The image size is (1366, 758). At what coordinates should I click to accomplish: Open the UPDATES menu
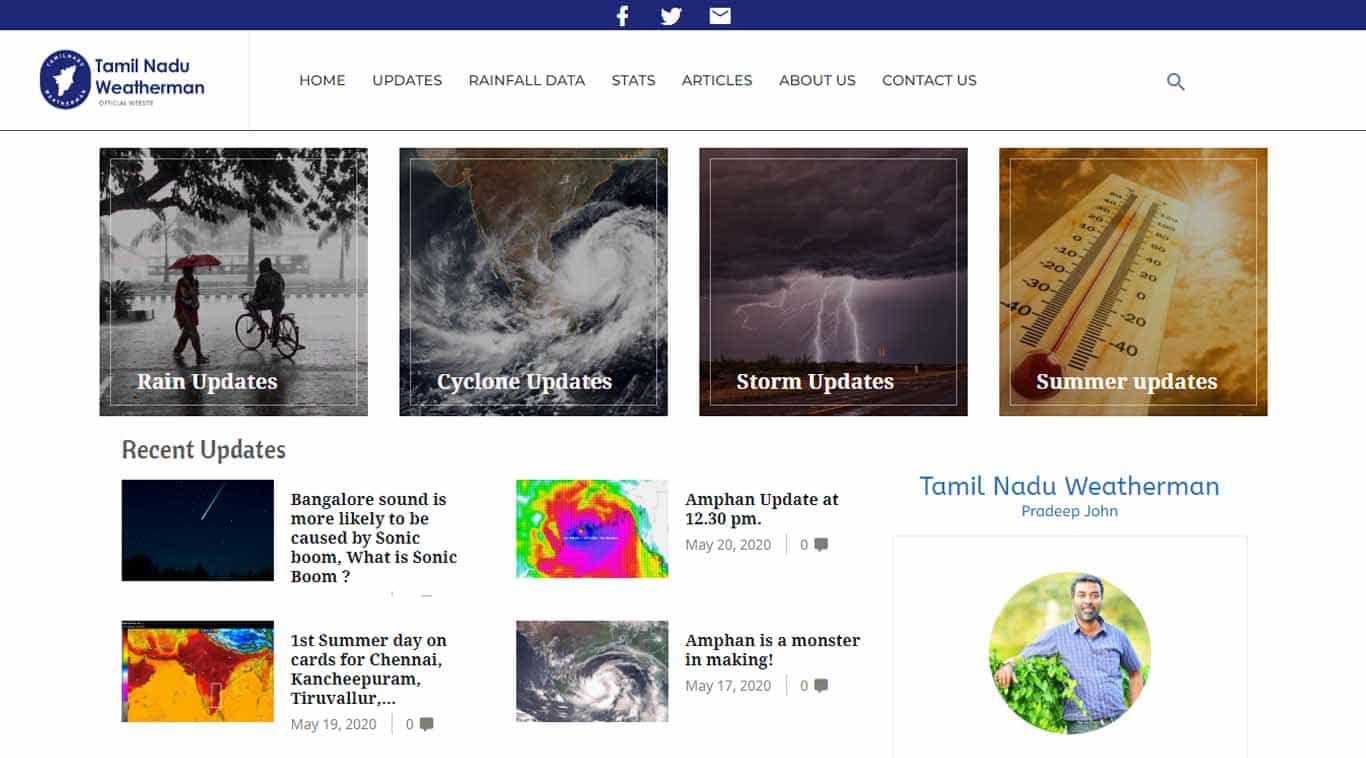[x=407, y=80]
